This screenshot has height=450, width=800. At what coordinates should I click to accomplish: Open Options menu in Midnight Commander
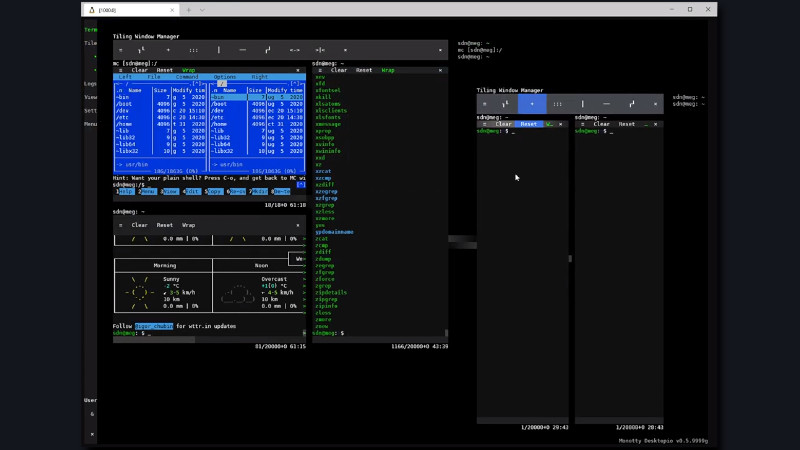click(x=224, y=77)
